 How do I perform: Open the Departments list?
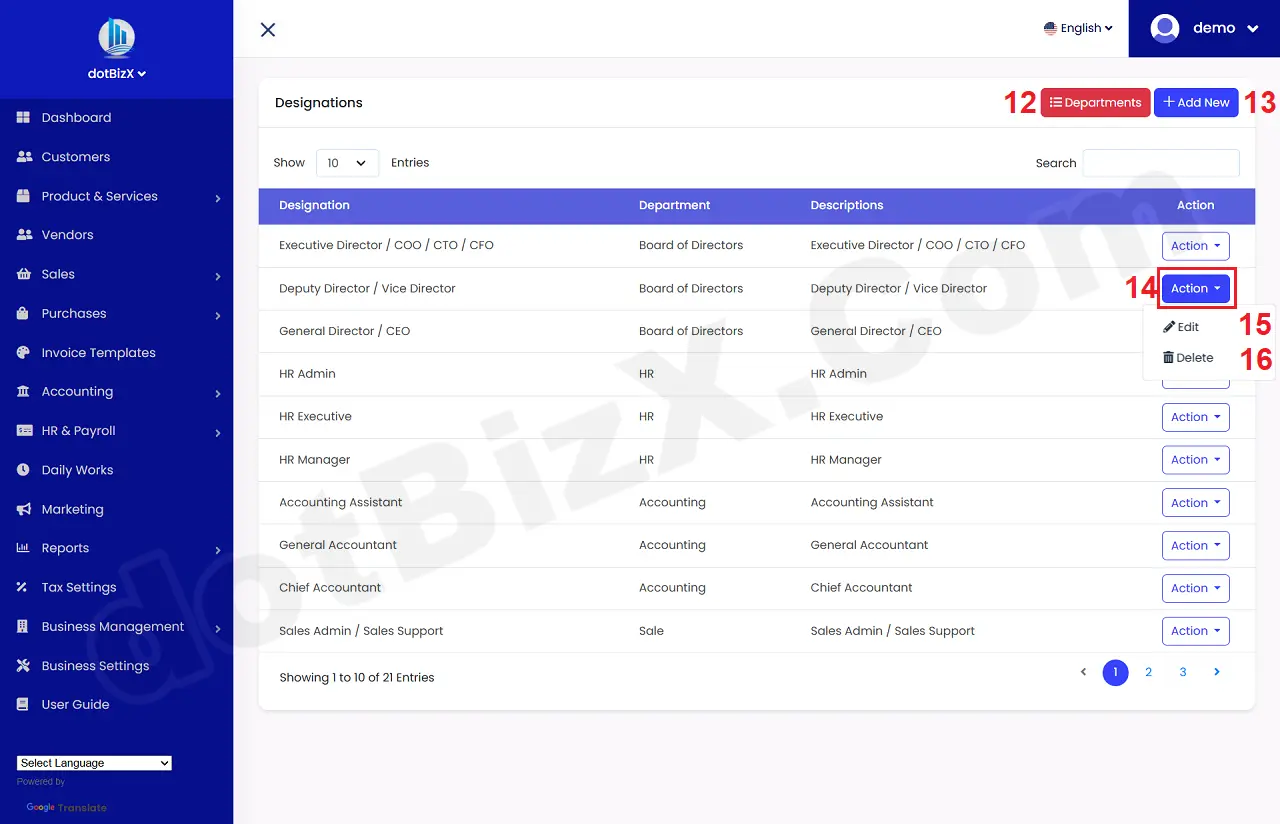(x=1095, y=102)
